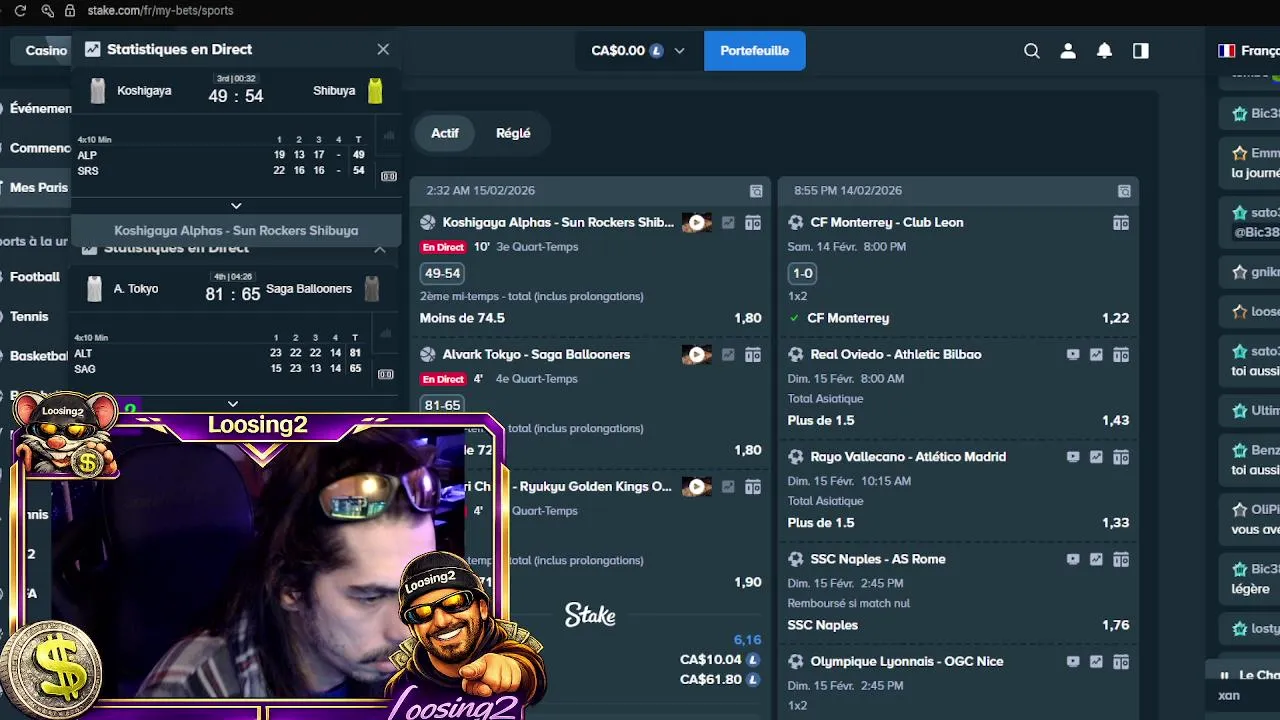Screen dimensions: 1280x720
Task: Expand the Koshigaya vs Shibuya stats chevron
Action: (x=236, y=206)
